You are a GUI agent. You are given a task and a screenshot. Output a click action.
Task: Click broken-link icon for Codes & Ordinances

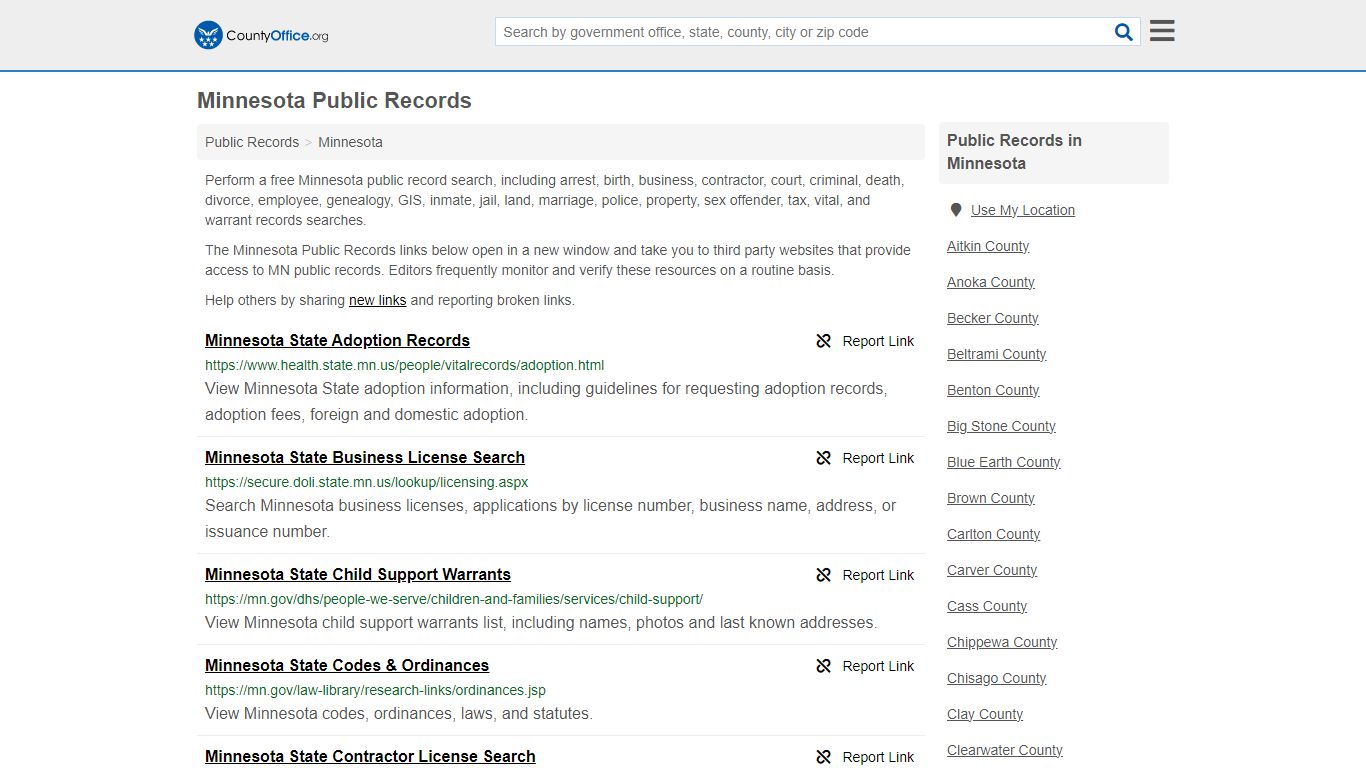click(x=824, y=666)
